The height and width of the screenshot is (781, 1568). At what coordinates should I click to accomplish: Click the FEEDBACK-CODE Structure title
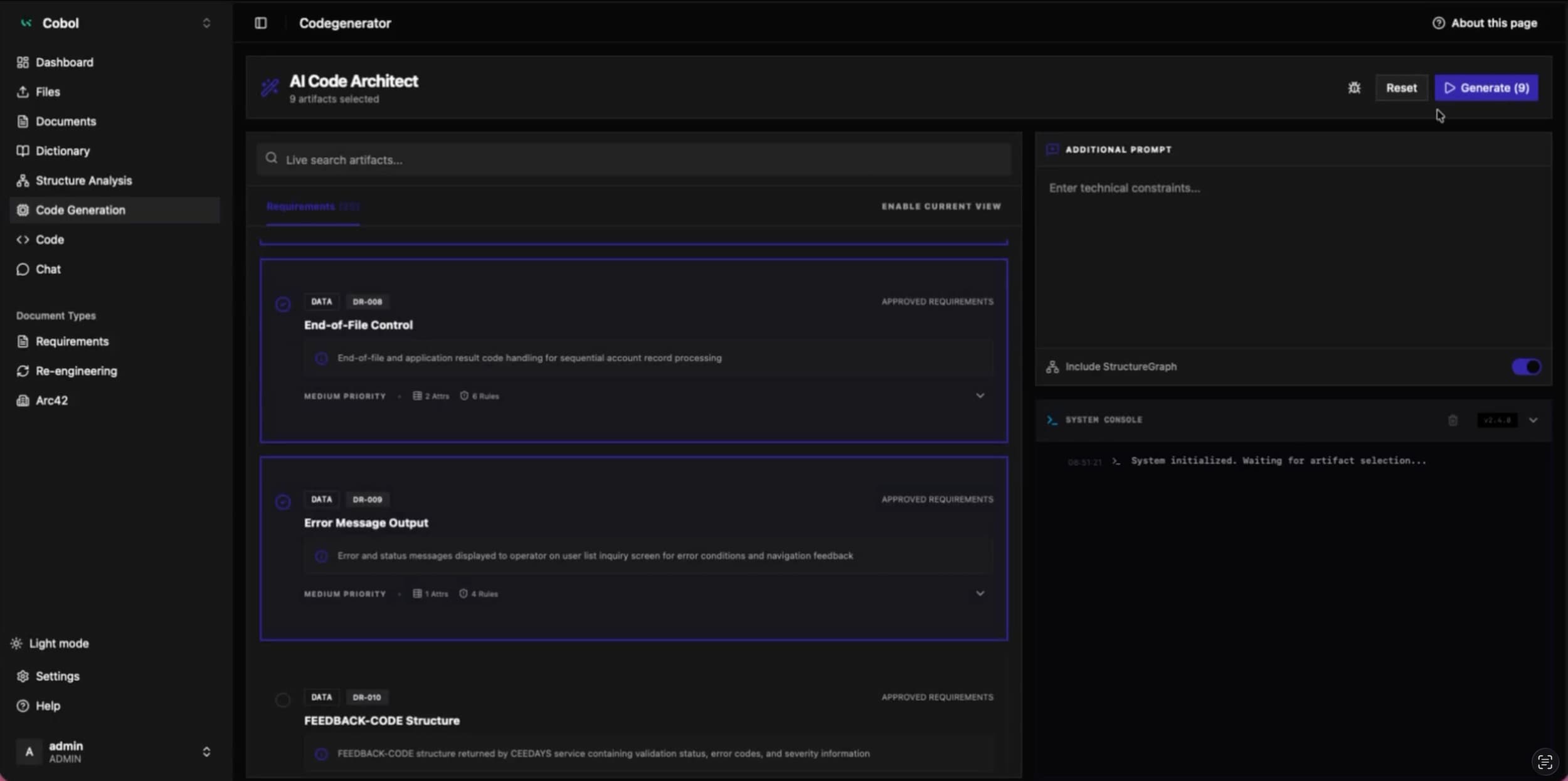point(382,721)
